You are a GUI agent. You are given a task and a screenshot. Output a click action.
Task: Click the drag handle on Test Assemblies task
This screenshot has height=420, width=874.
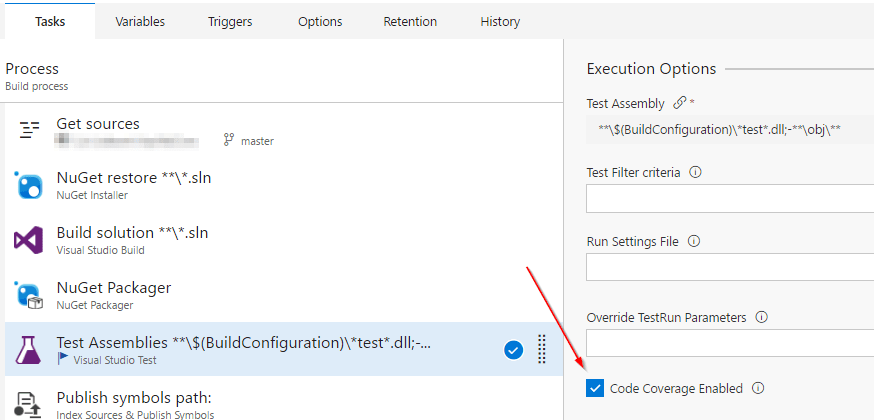coord(542,350)
